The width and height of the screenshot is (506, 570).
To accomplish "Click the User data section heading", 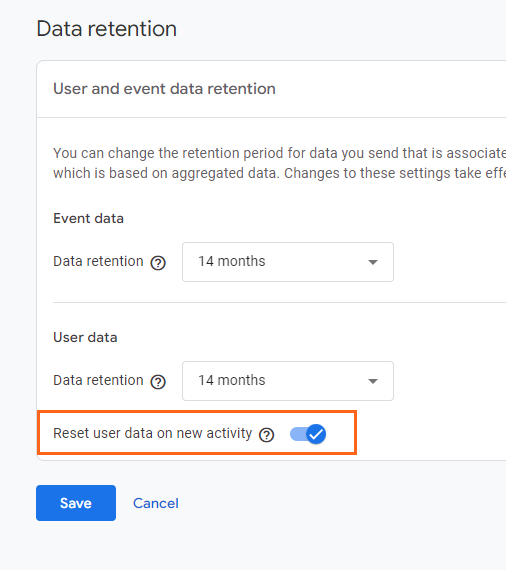I will tap(85, 337).
